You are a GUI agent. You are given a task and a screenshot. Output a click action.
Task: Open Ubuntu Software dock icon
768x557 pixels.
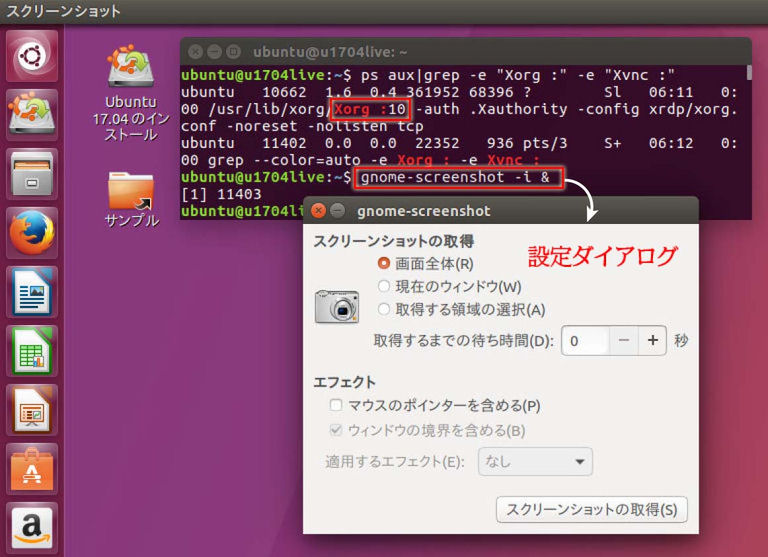coord(32,469)
